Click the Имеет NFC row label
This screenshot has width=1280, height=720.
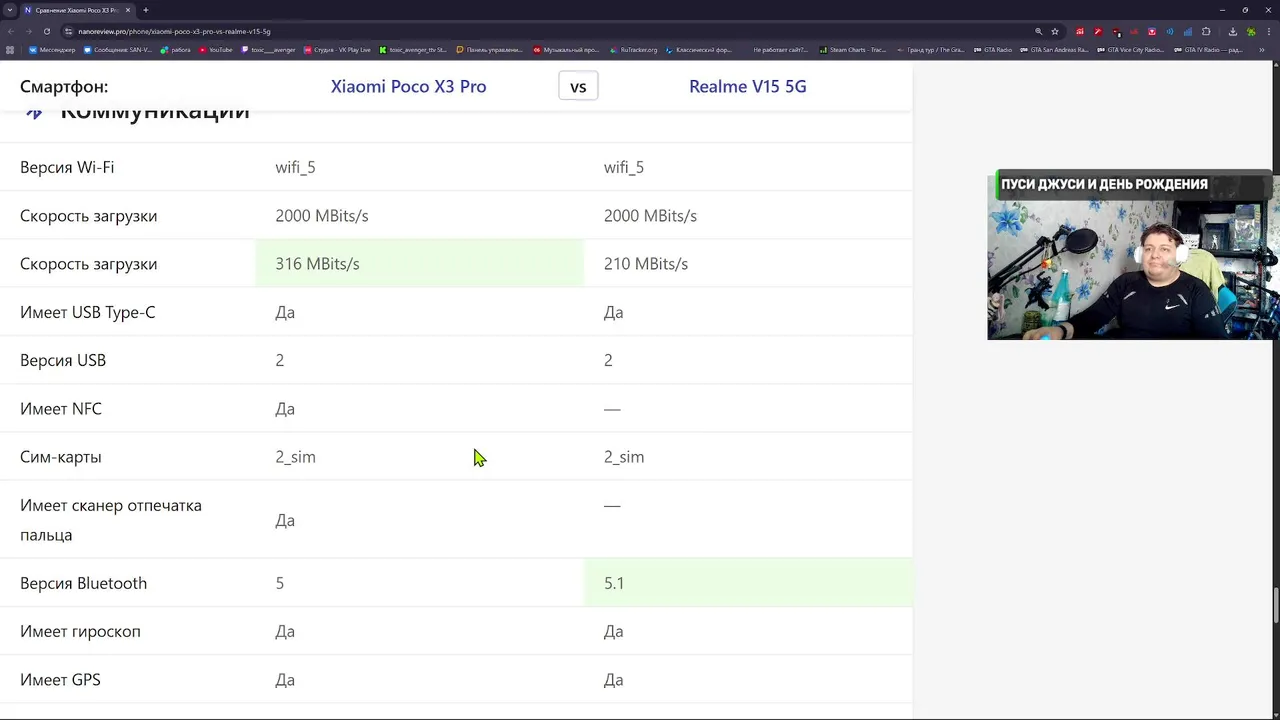pyautogui.click(x=61, y=408)
